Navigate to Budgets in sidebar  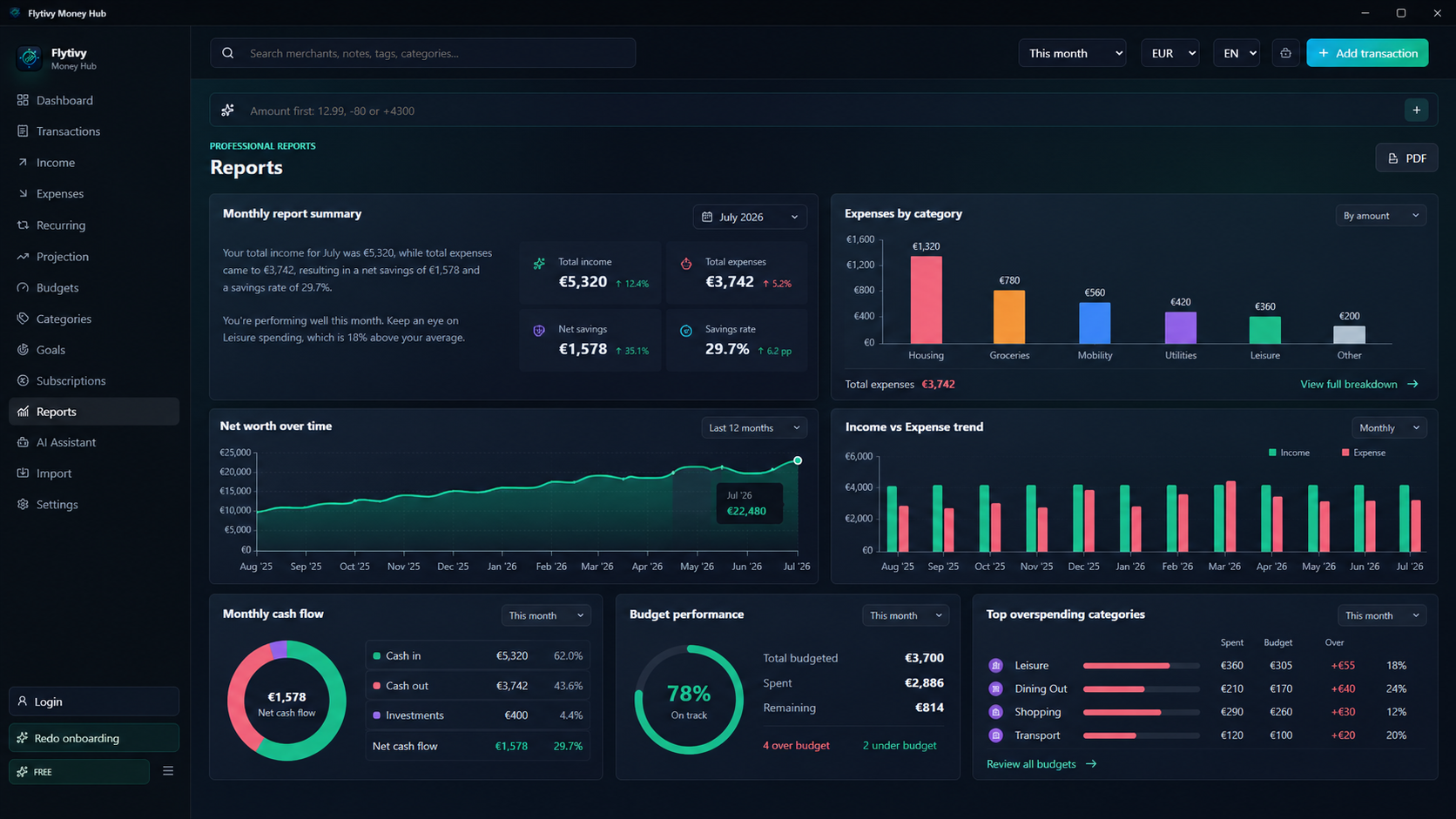point(94,287)
